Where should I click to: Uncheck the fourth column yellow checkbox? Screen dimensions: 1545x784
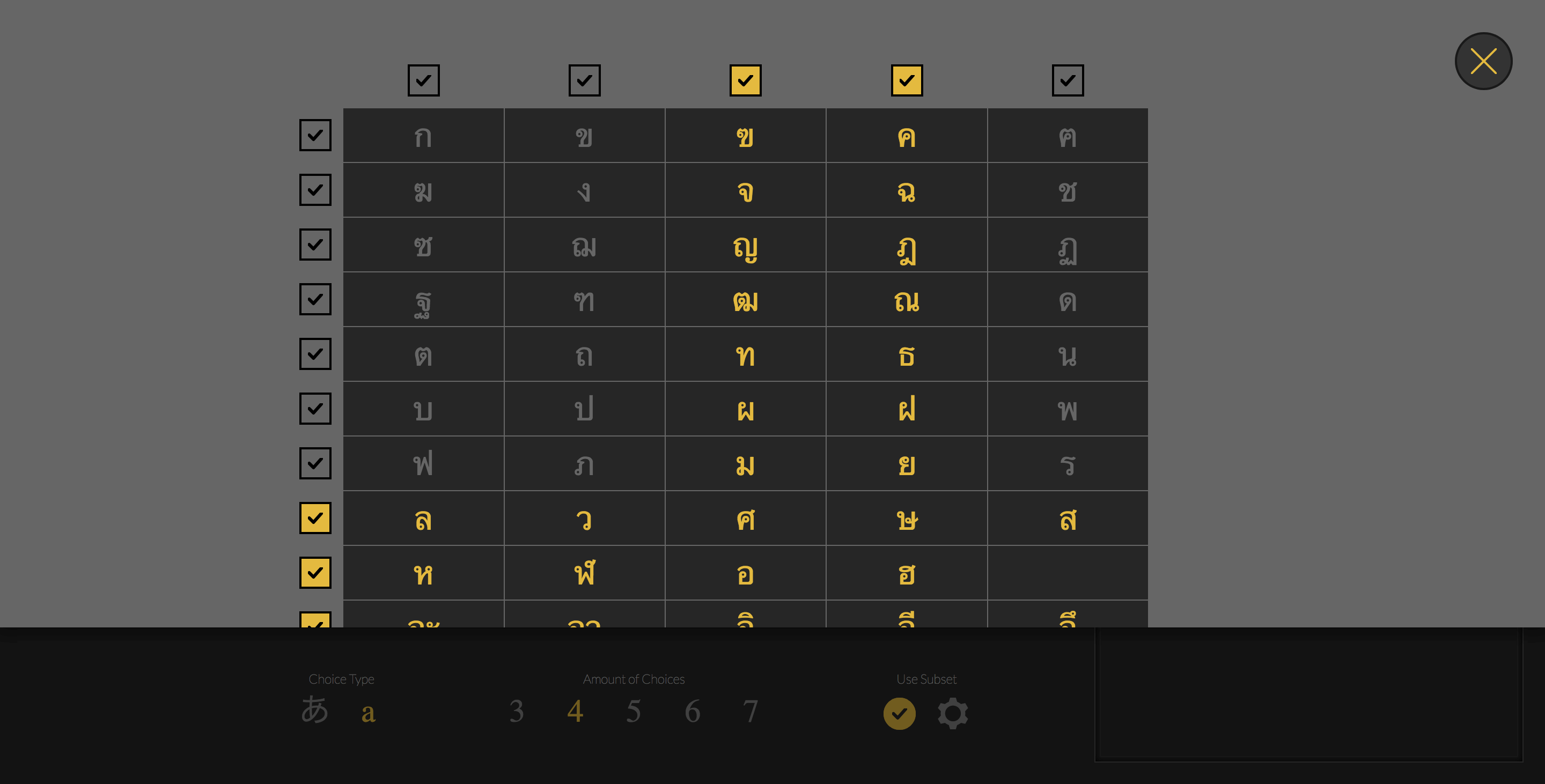(907, 80)
